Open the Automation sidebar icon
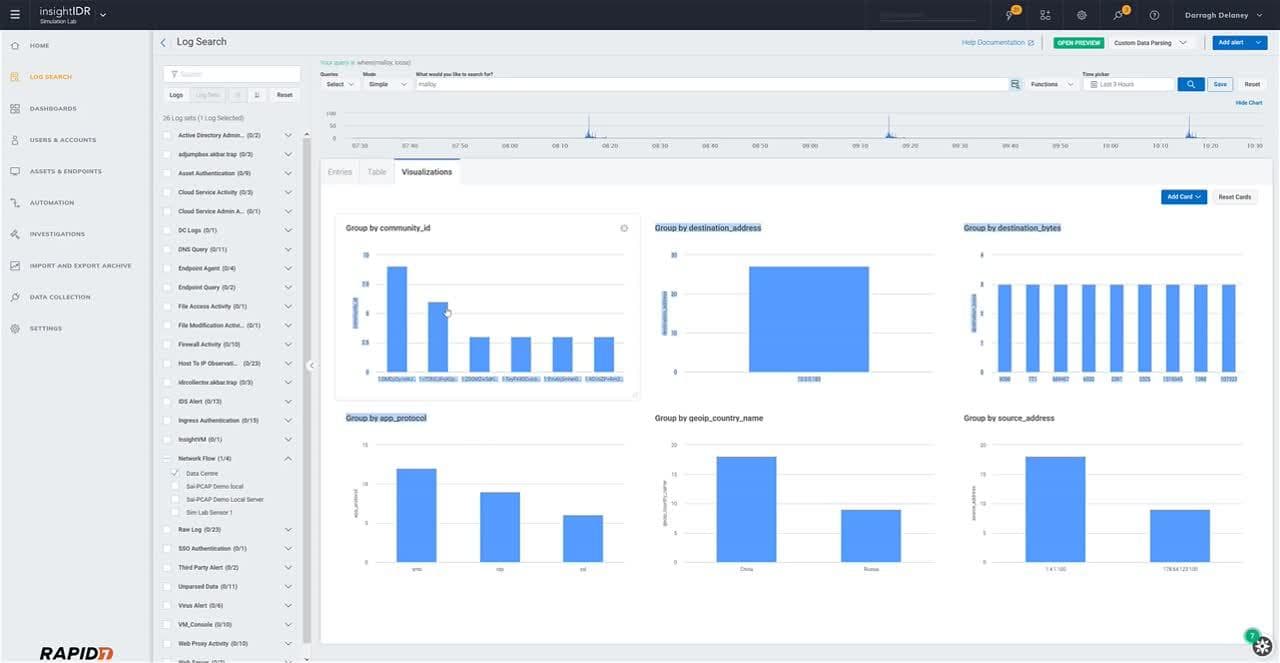The width and height of the screenshot is (1280, 663). (x=15, y=203)
